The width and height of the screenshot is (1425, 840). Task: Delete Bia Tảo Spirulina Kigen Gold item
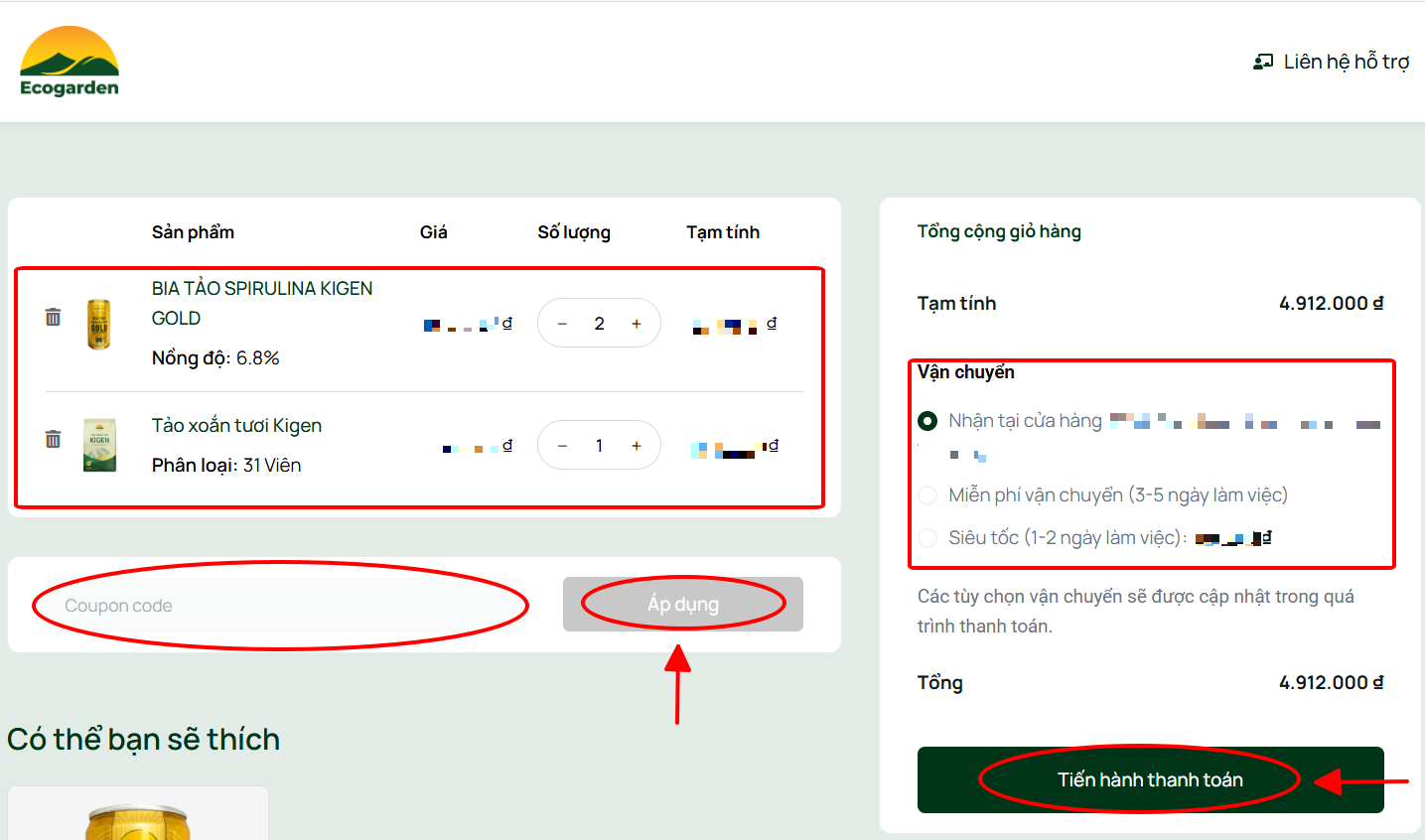click(54, 317)
